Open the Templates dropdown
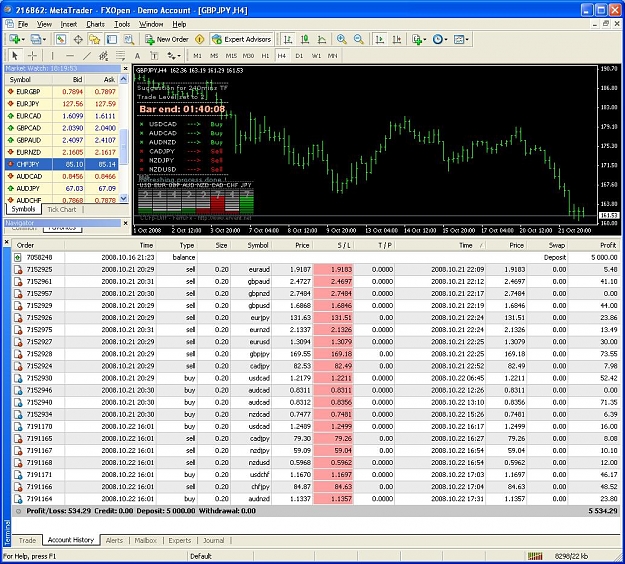 pyautogui.click(x=461, y=39)
